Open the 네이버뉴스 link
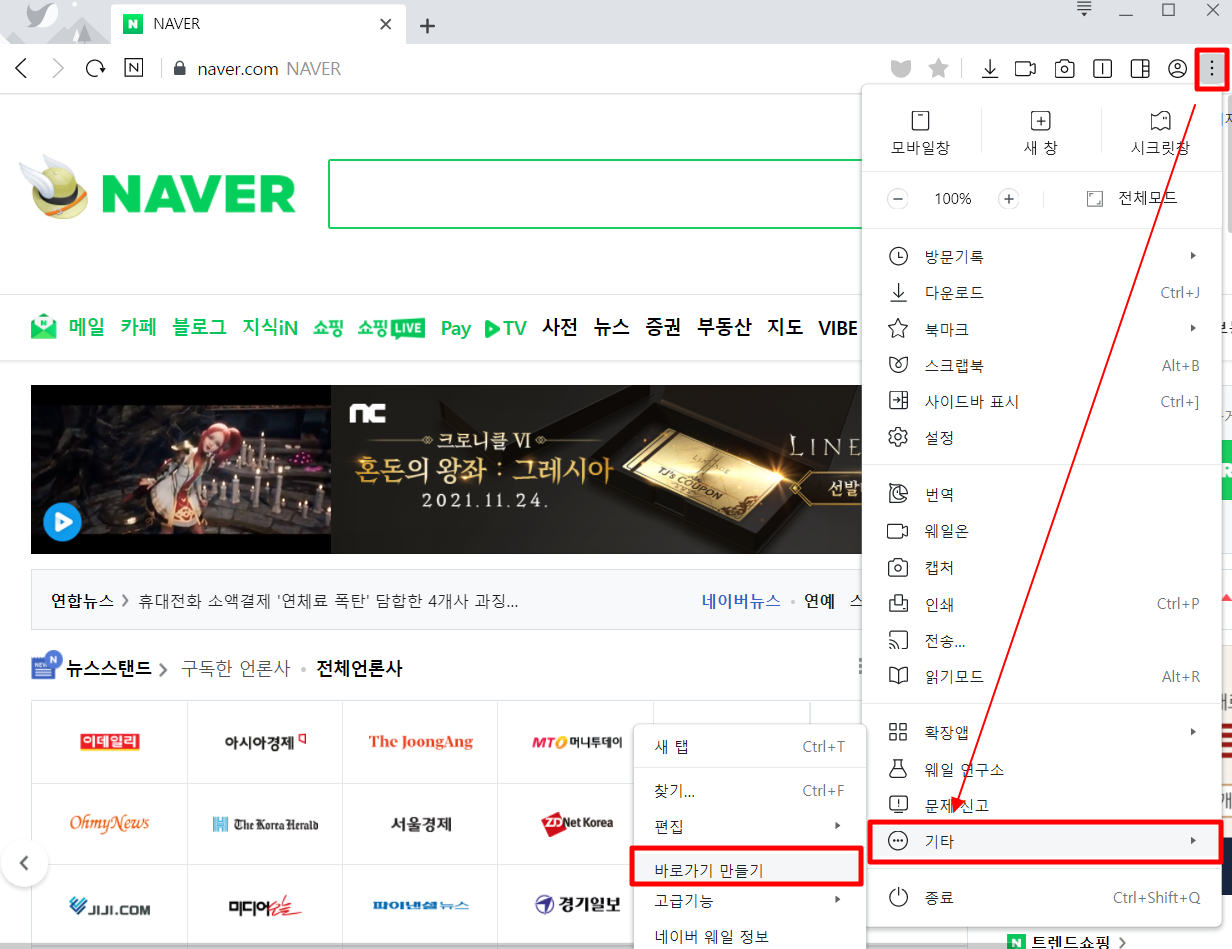Screen dimensions: 1232x949 tap(741, 601)
